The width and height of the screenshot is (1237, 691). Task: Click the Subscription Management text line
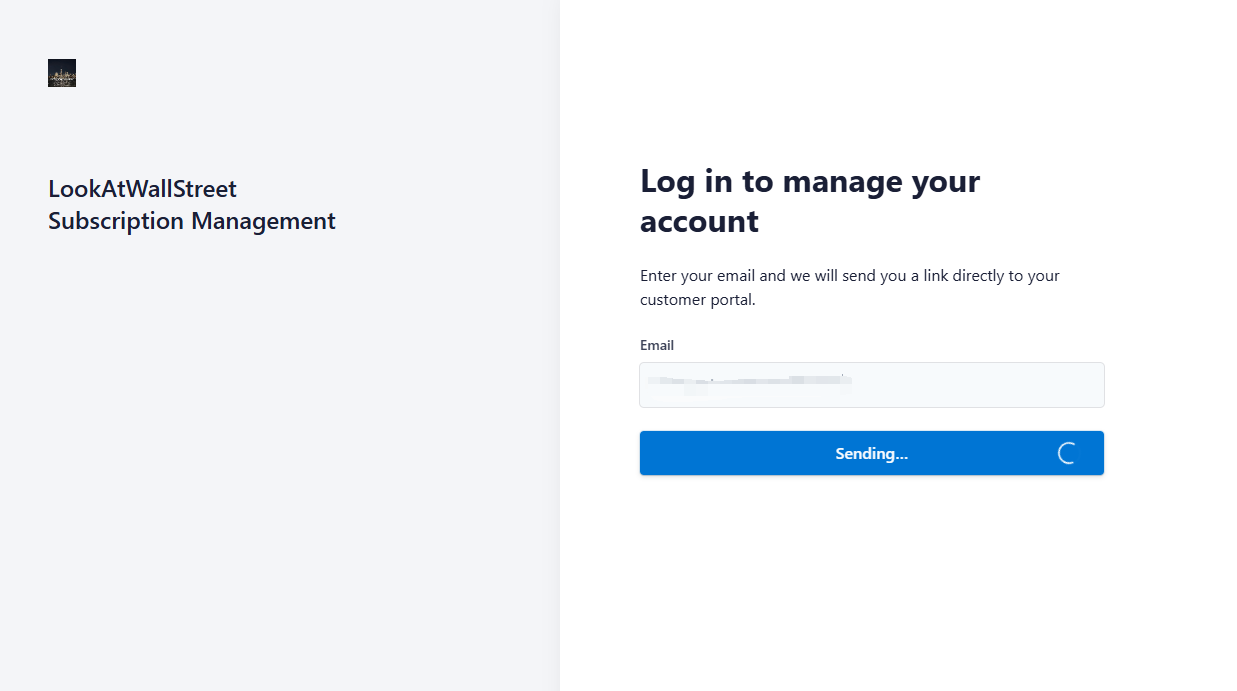(x=192, y=221)
